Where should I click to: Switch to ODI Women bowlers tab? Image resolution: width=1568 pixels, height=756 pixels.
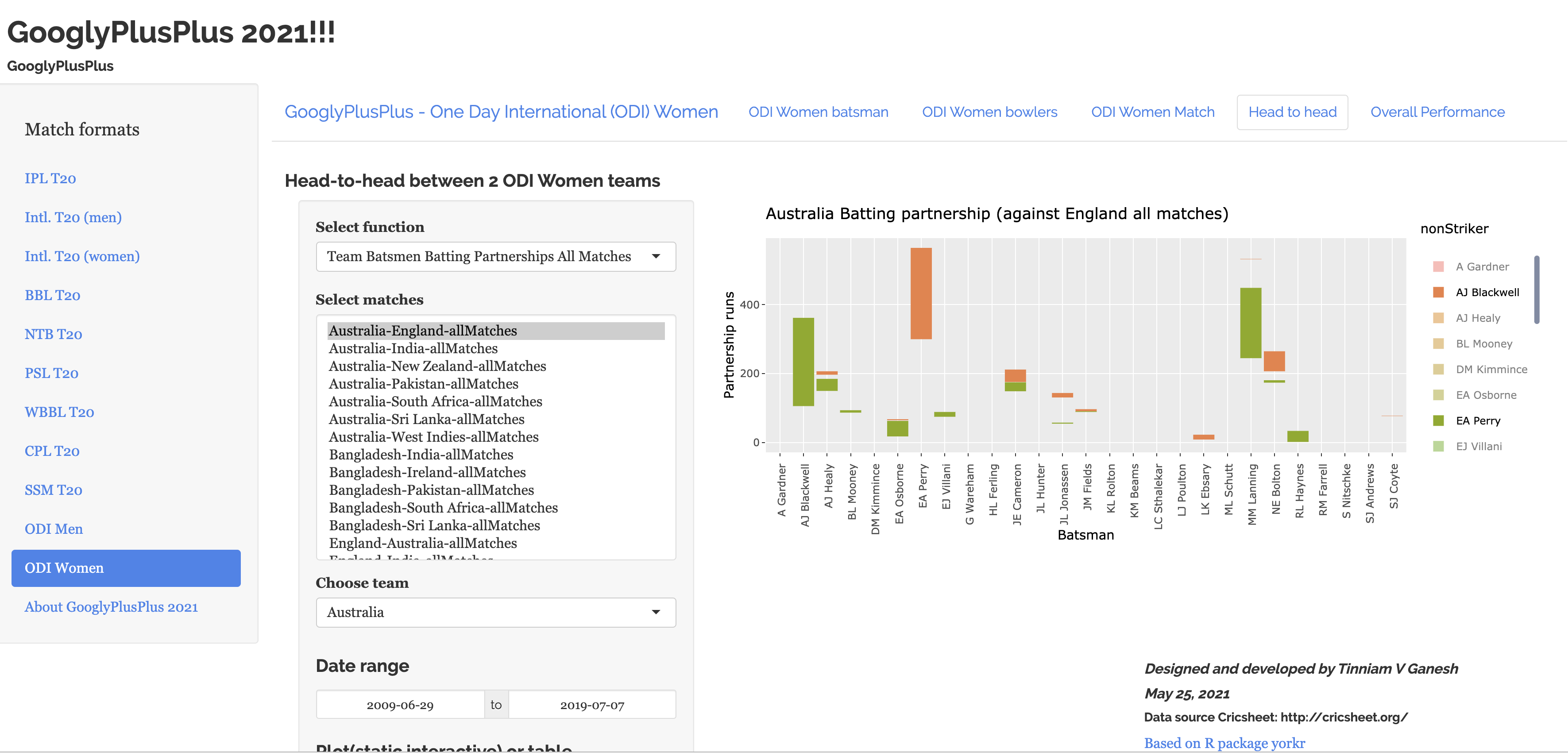point(989,112)
